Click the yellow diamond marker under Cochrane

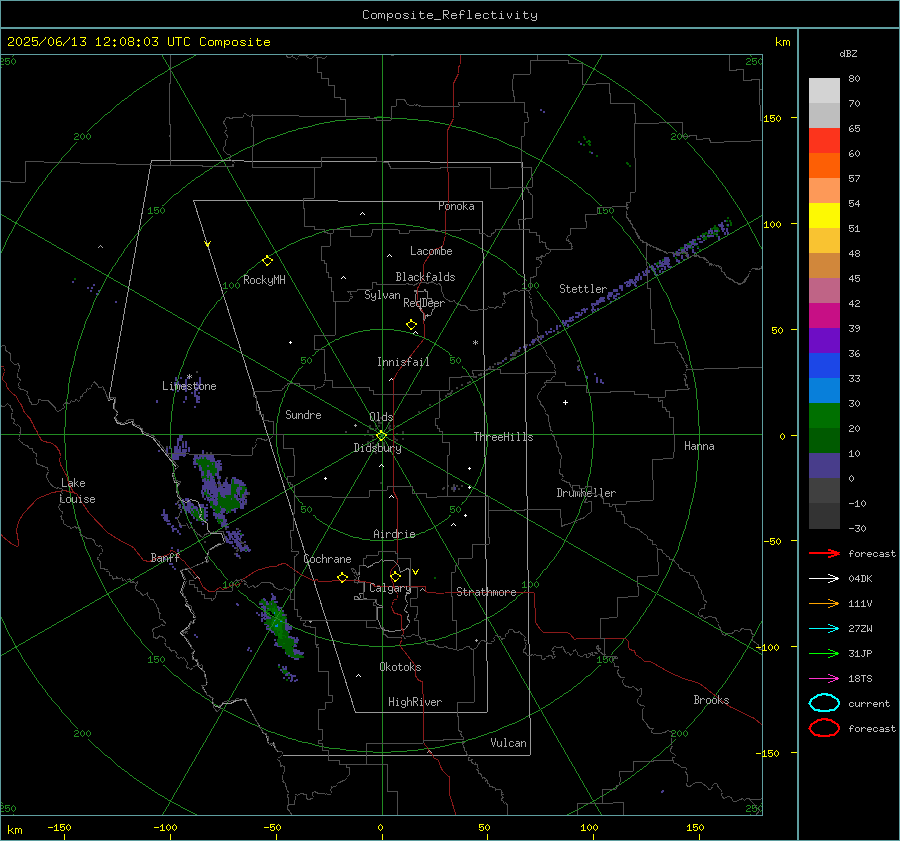click(343, 578)
